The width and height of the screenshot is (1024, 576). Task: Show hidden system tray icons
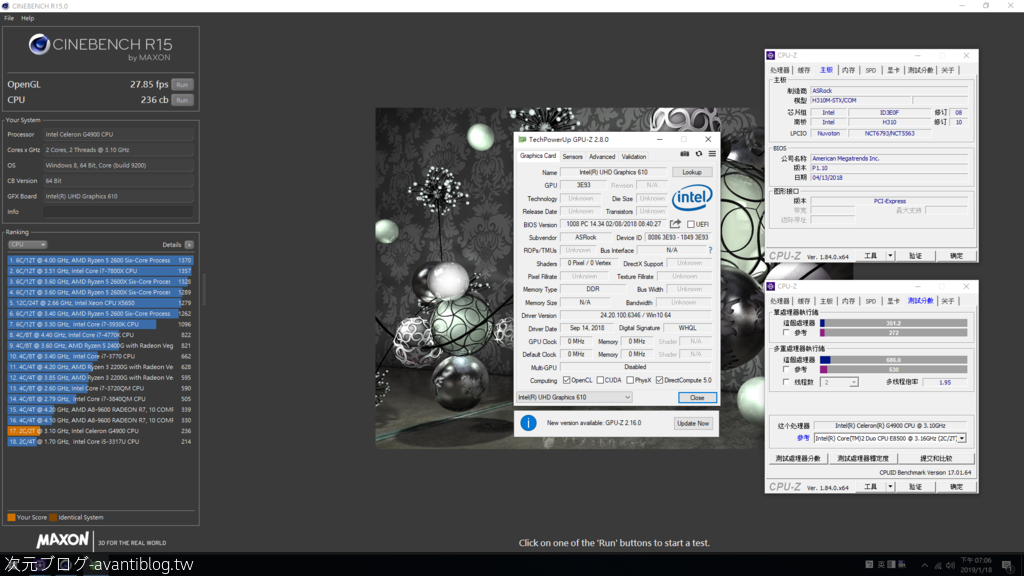924,565
